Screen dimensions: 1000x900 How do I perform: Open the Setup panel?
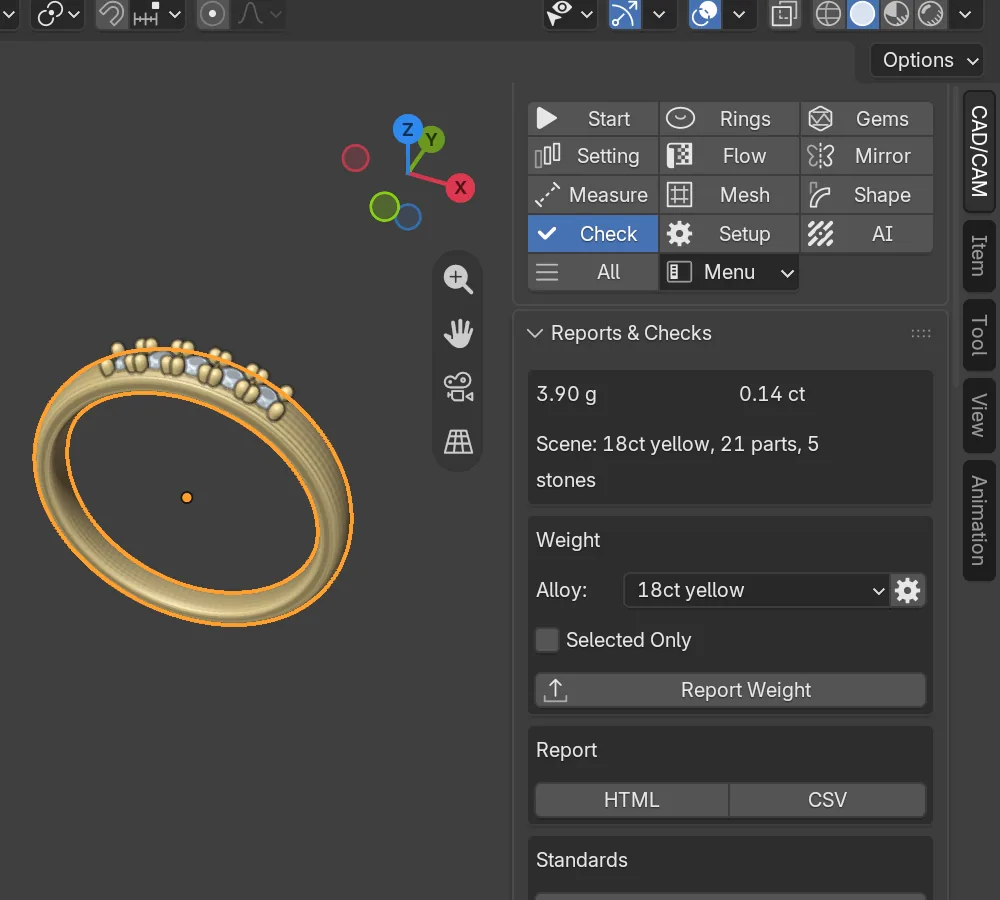[x=729, y=233]
